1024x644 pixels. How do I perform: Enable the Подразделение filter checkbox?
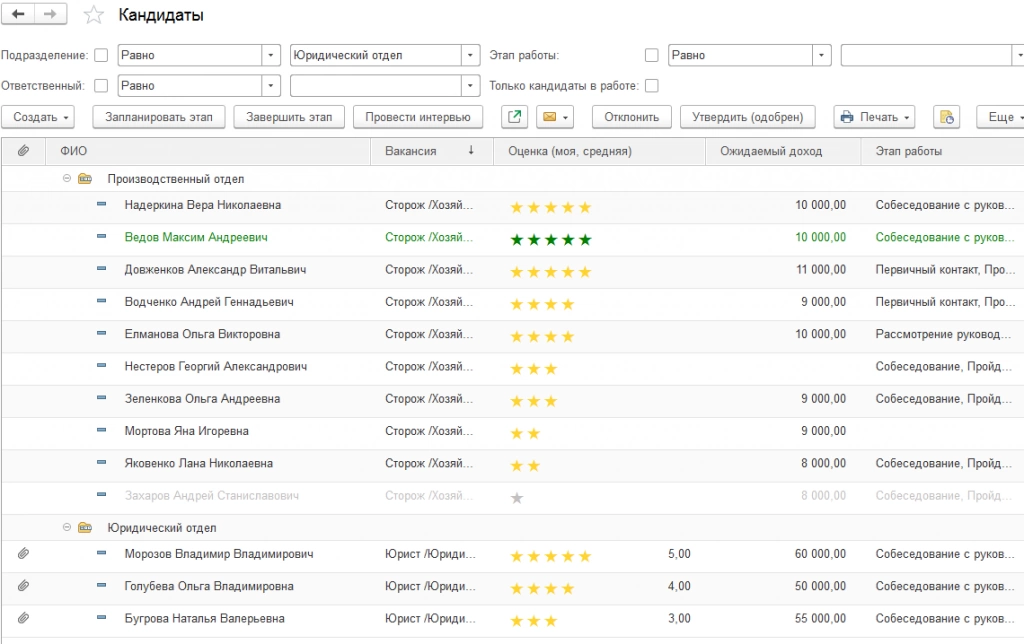(101, 55)
